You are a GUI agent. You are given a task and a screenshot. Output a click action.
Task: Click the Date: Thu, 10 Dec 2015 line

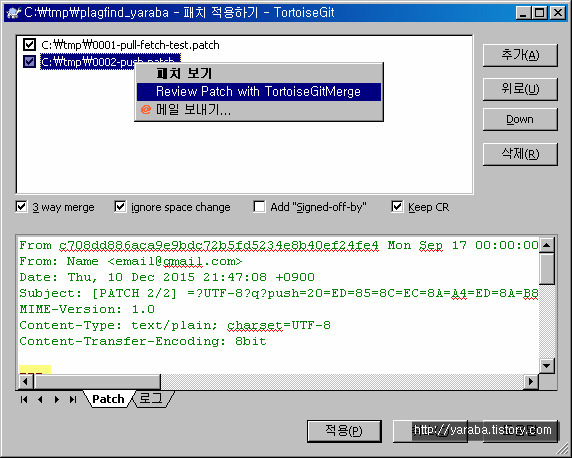coord(167,277)
